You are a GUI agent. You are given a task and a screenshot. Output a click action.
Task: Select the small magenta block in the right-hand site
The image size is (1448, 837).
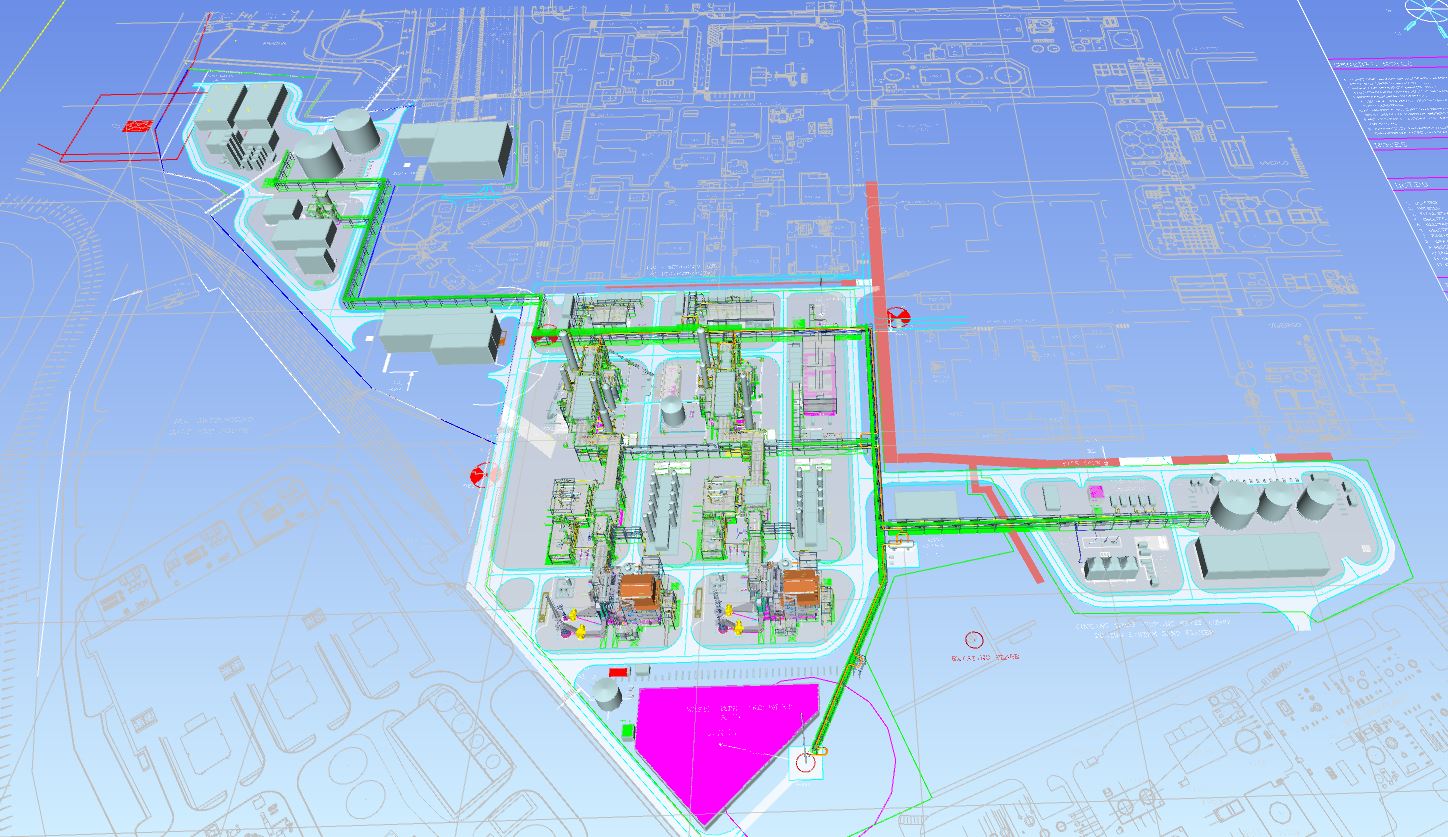pyautogui.click(x=1094, y=493)
